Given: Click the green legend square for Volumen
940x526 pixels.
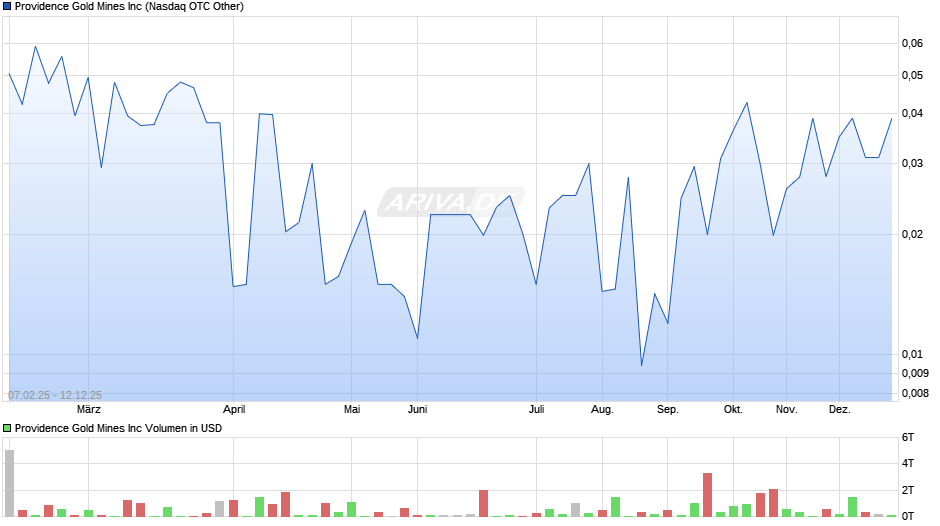Looking at the screenshot, I should click(7, 428).
